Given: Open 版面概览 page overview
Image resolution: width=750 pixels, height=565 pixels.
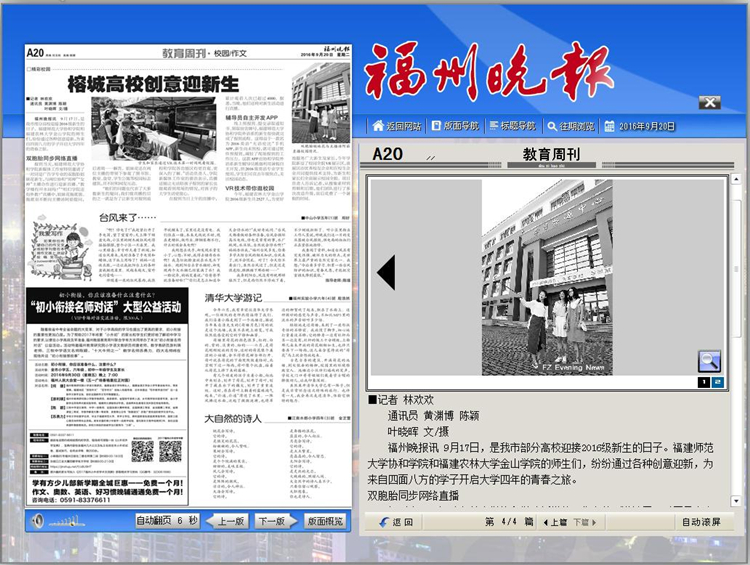Looking at the screenshot, I should (325, 521).
